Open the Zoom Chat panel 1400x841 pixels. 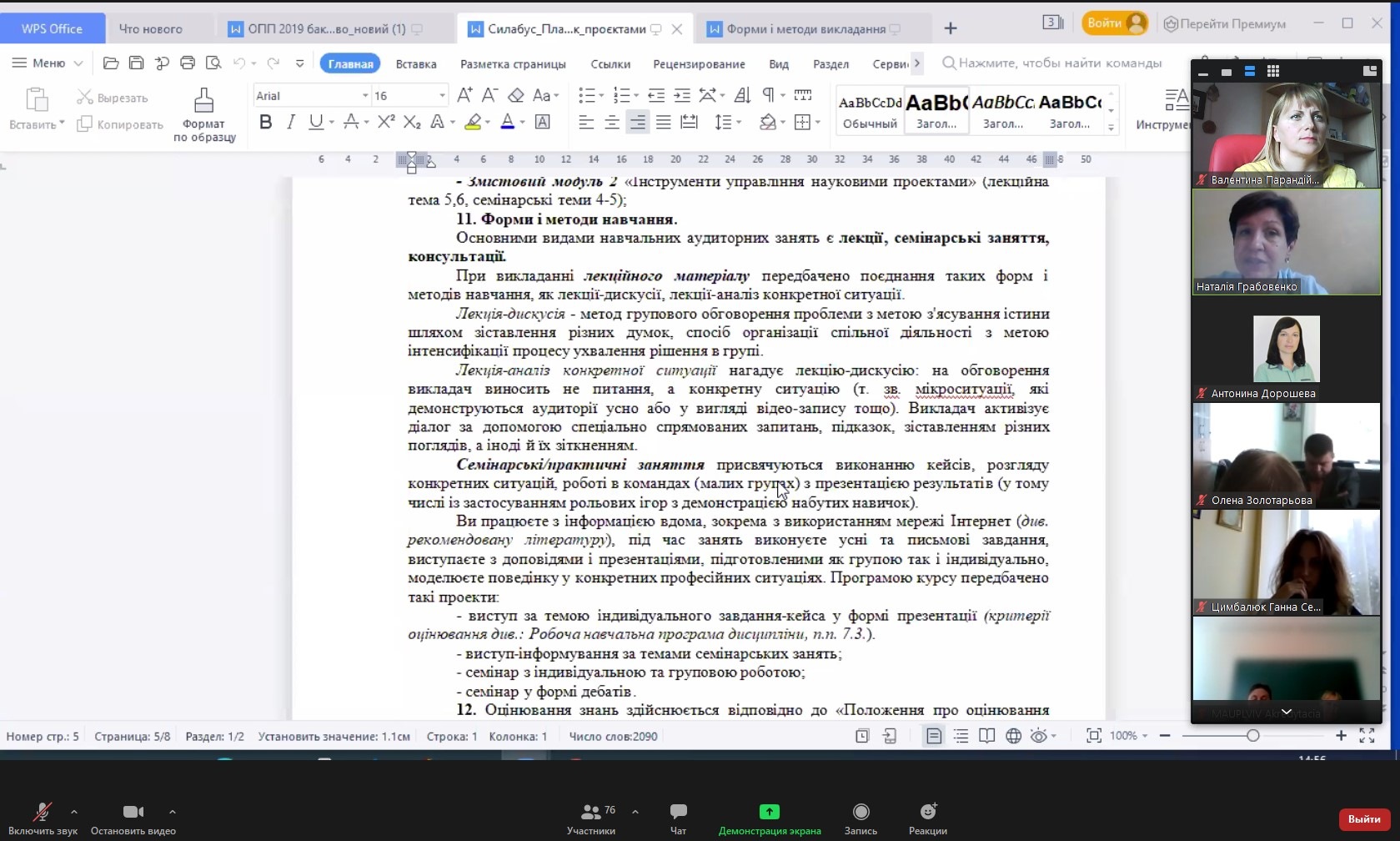(678, 818)
